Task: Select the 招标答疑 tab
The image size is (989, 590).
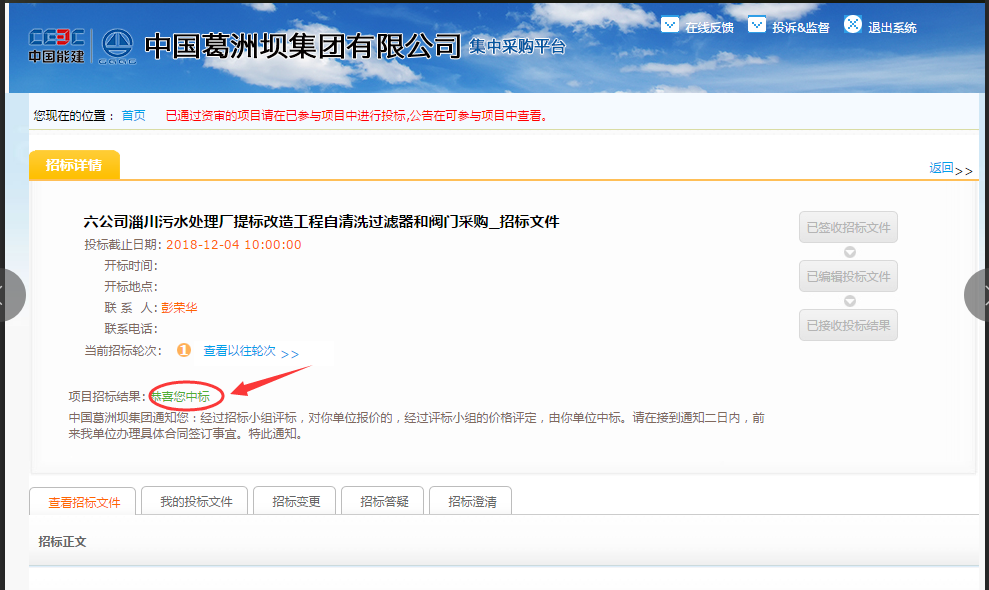Action: pyautogui.click(x=384, y=501)
